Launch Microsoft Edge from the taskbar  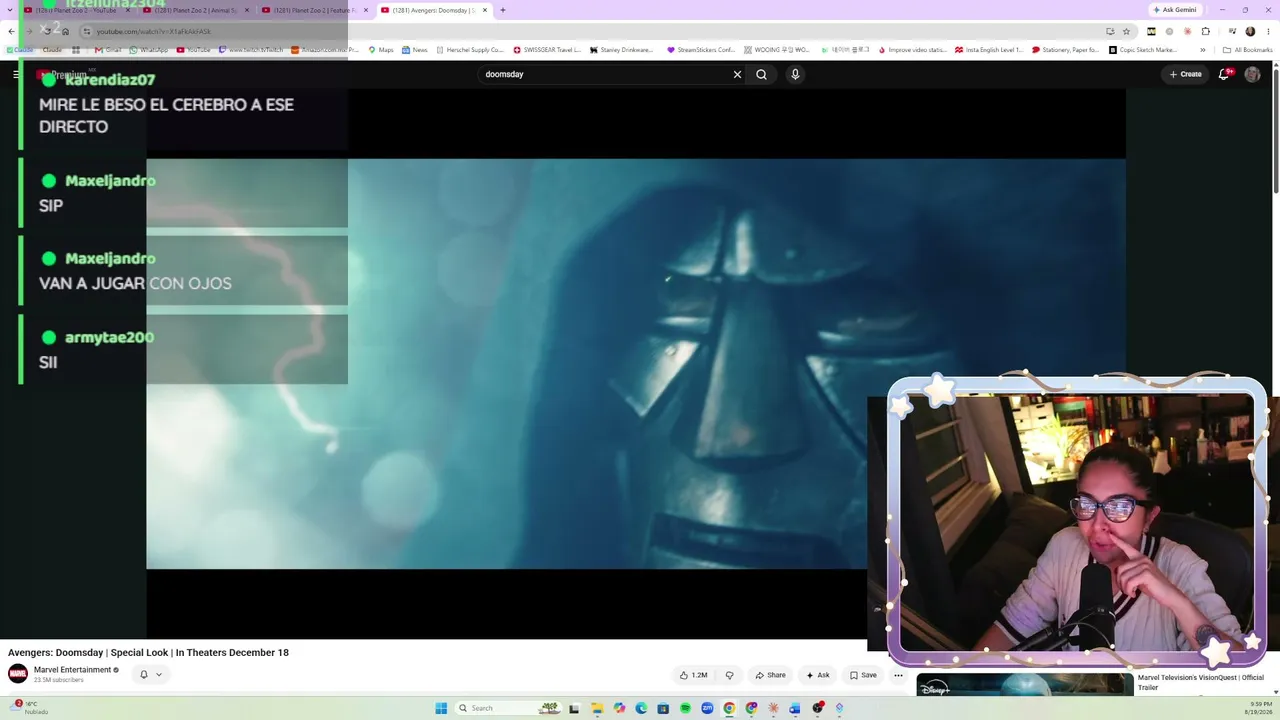point(641,708)
